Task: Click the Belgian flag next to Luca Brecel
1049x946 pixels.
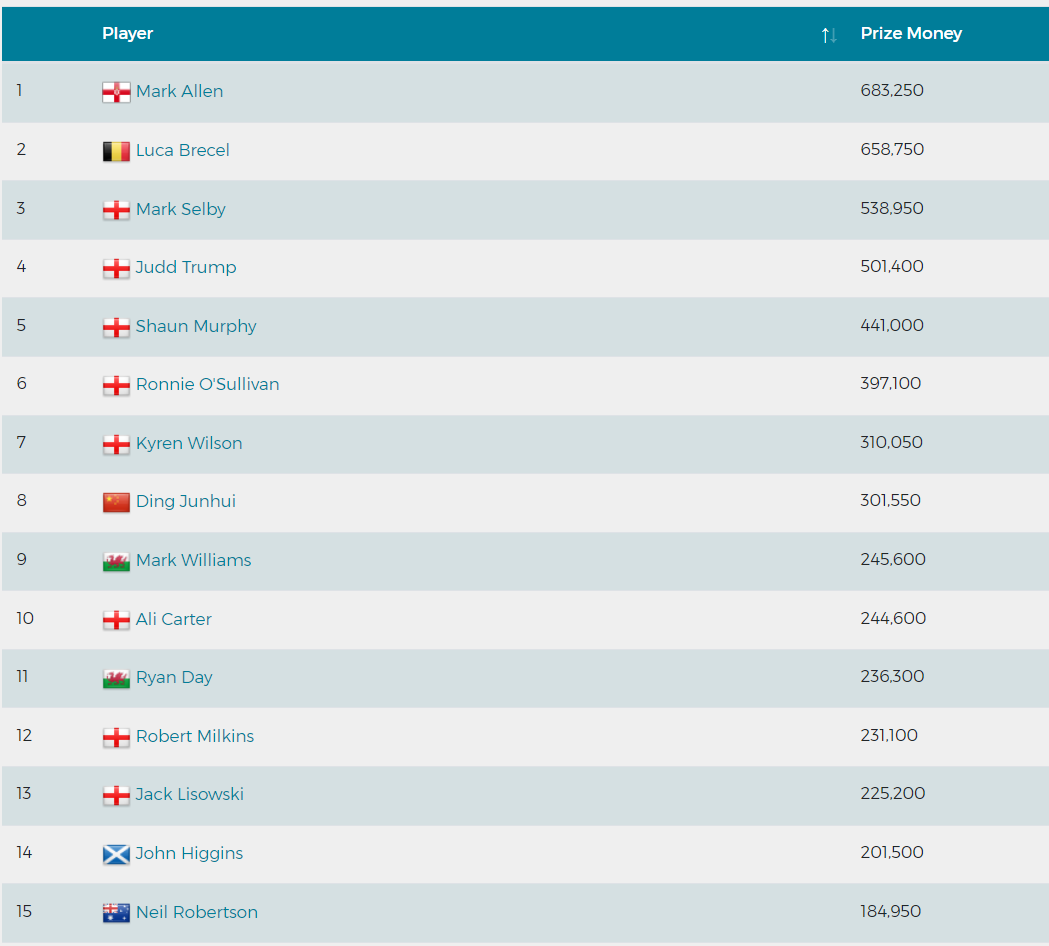Action: (116, 151)
